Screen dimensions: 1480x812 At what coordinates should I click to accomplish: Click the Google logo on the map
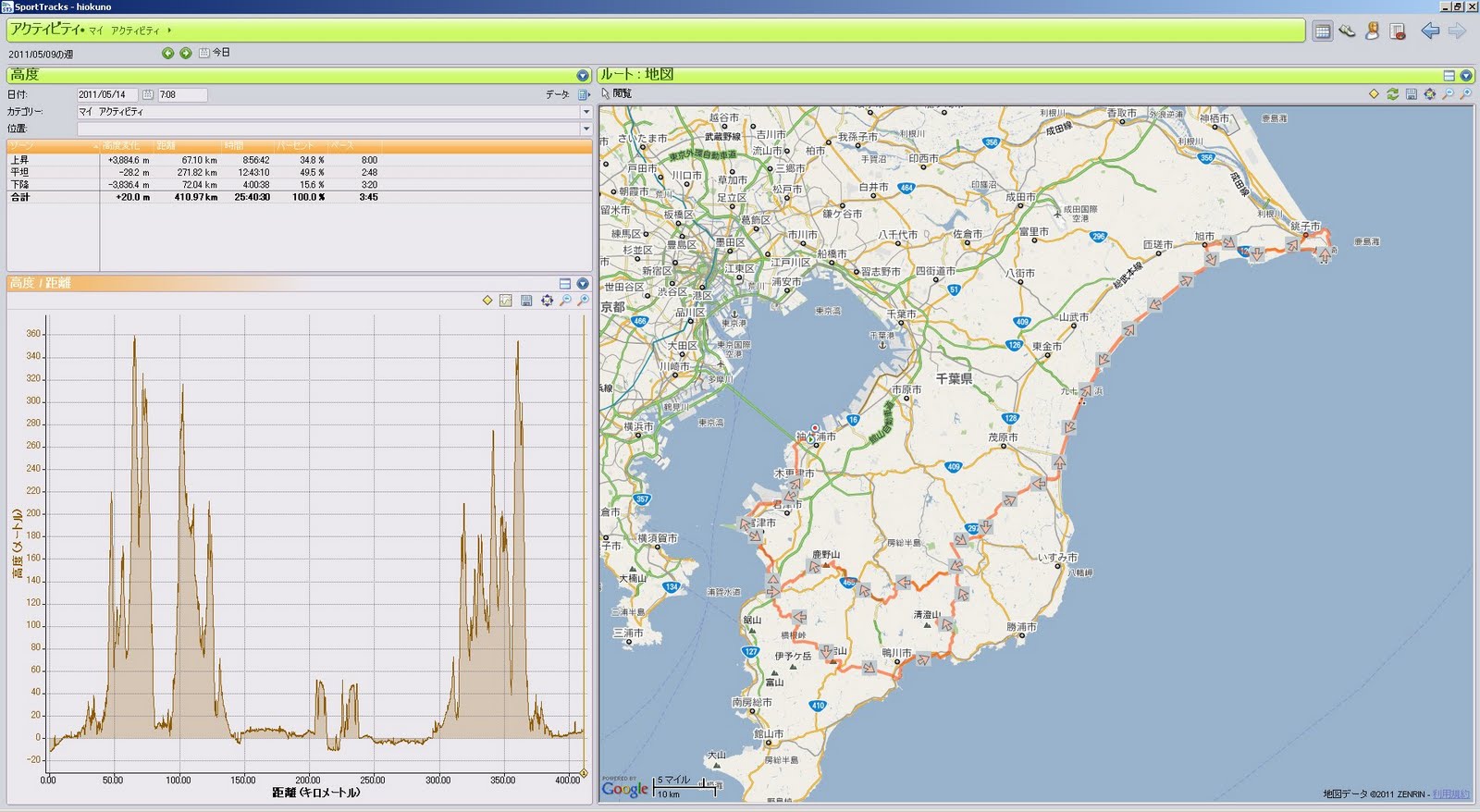(x=625, y=788)
